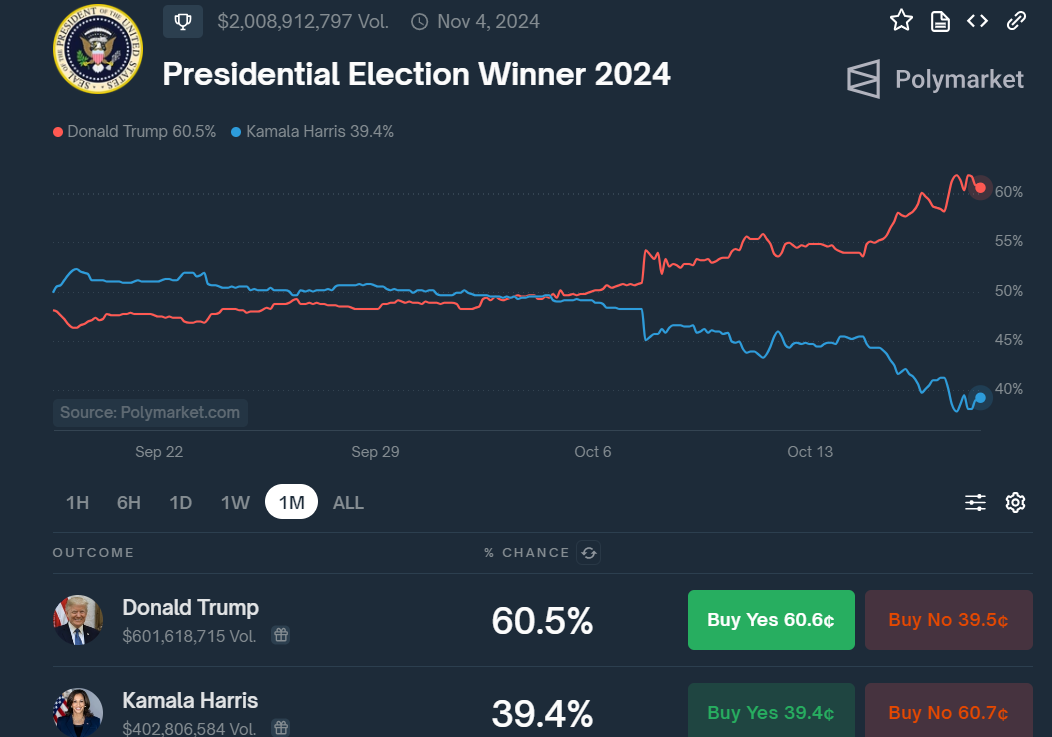The image size is (1052, 737).
Task: Open chart settings gear icon
Action: click(x=1015, y=502)
